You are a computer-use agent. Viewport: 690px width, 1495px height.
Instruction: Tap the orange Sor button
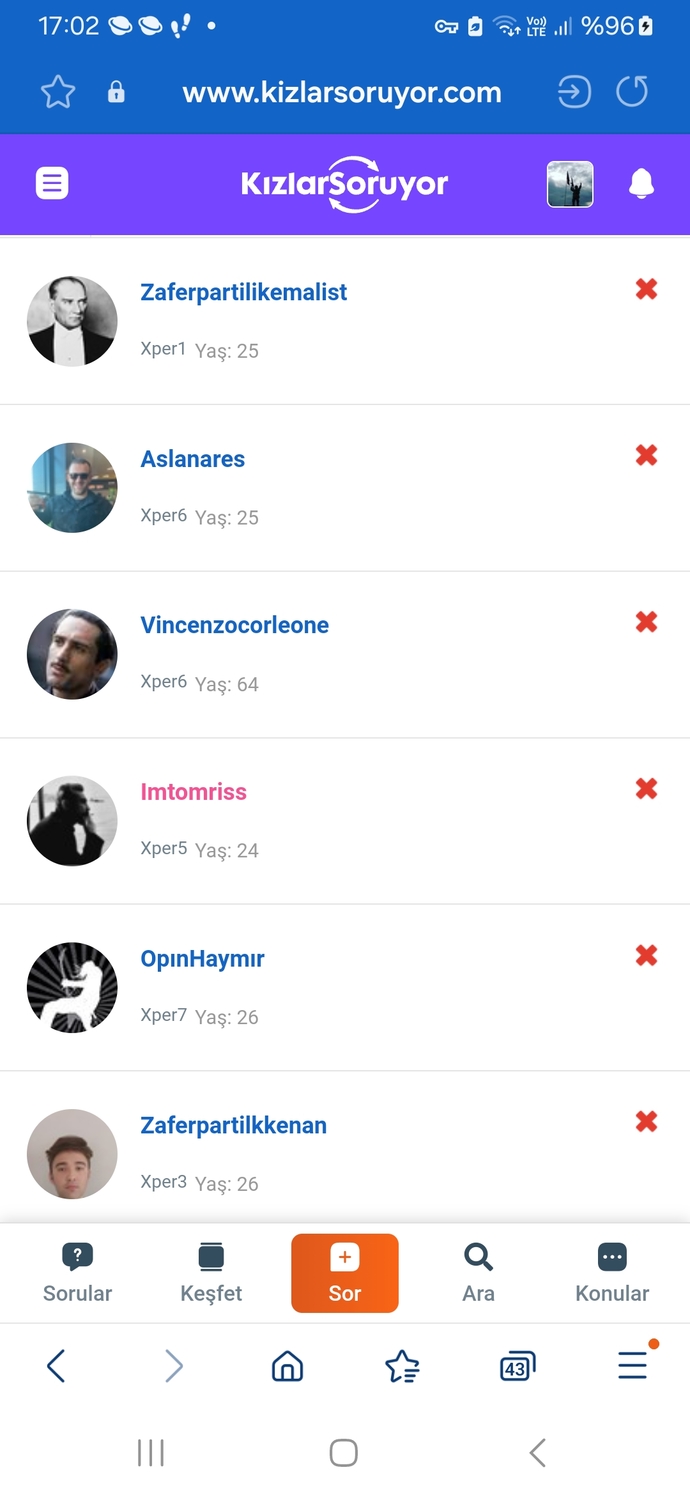[345, 1273]
